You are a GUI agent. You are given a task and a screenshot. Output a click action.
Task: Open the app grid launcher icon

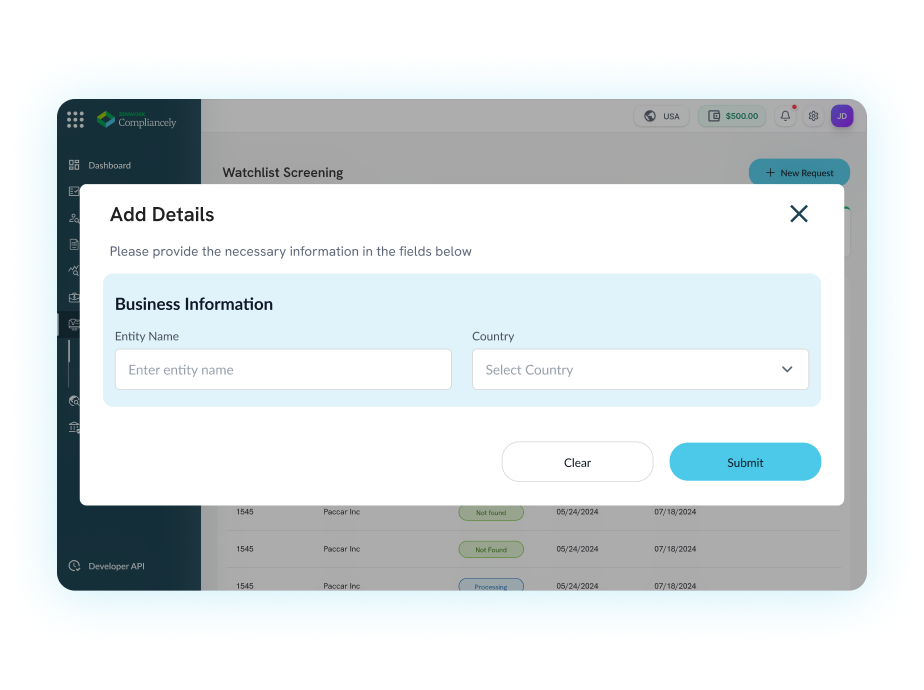coord(75,120)
